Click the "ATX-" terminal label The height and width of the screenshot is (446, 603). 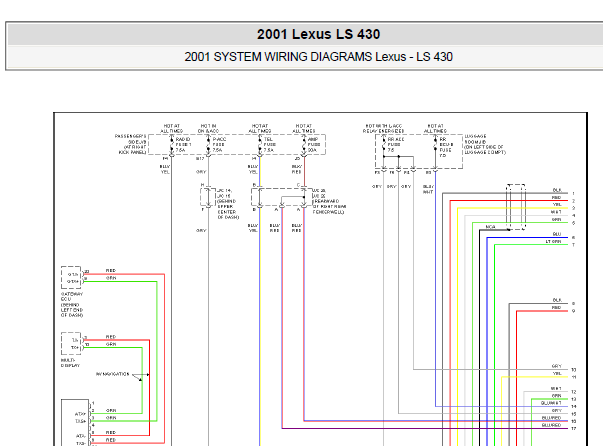point(81,436)
